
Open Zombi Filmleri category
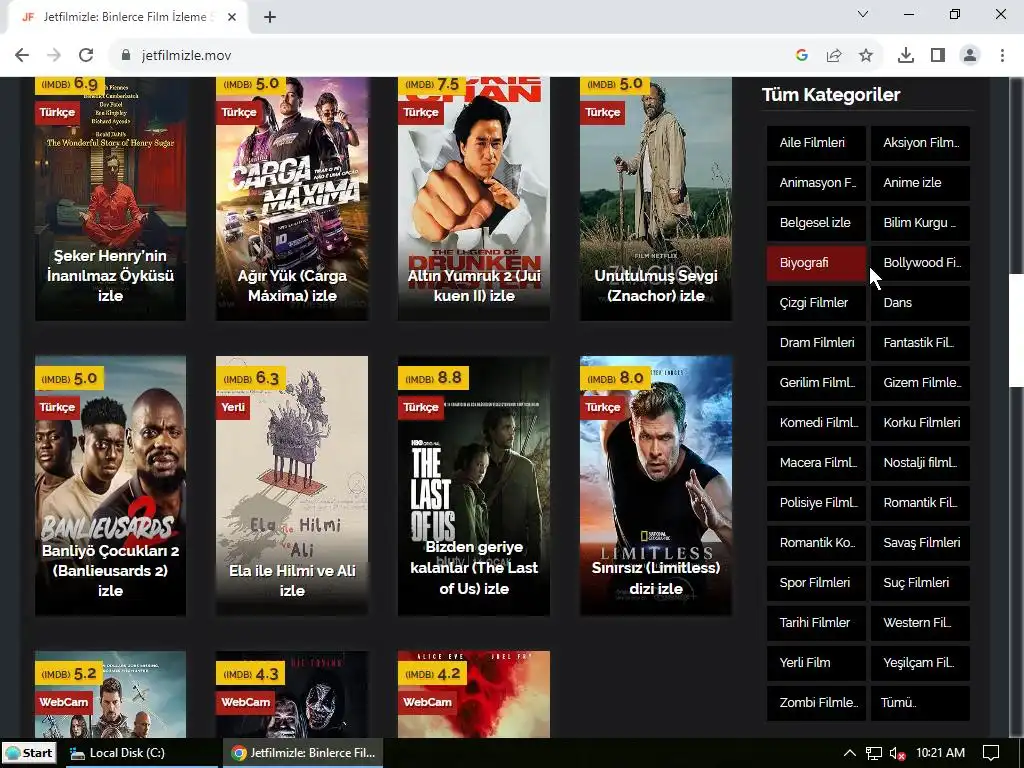click(x=816, y=703)
